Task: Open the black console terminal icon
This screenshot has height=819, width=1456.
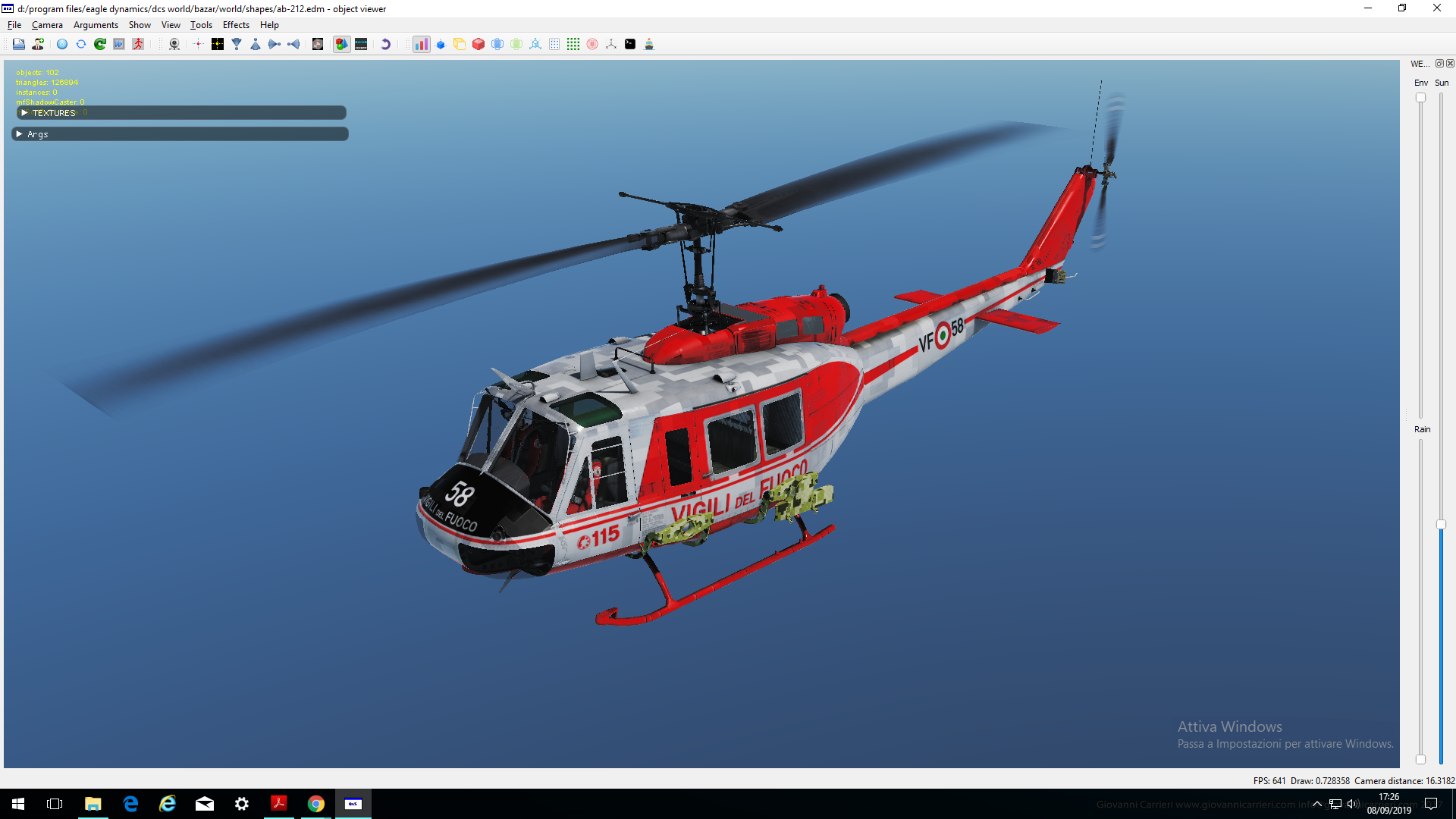Action: coord(630,44)
